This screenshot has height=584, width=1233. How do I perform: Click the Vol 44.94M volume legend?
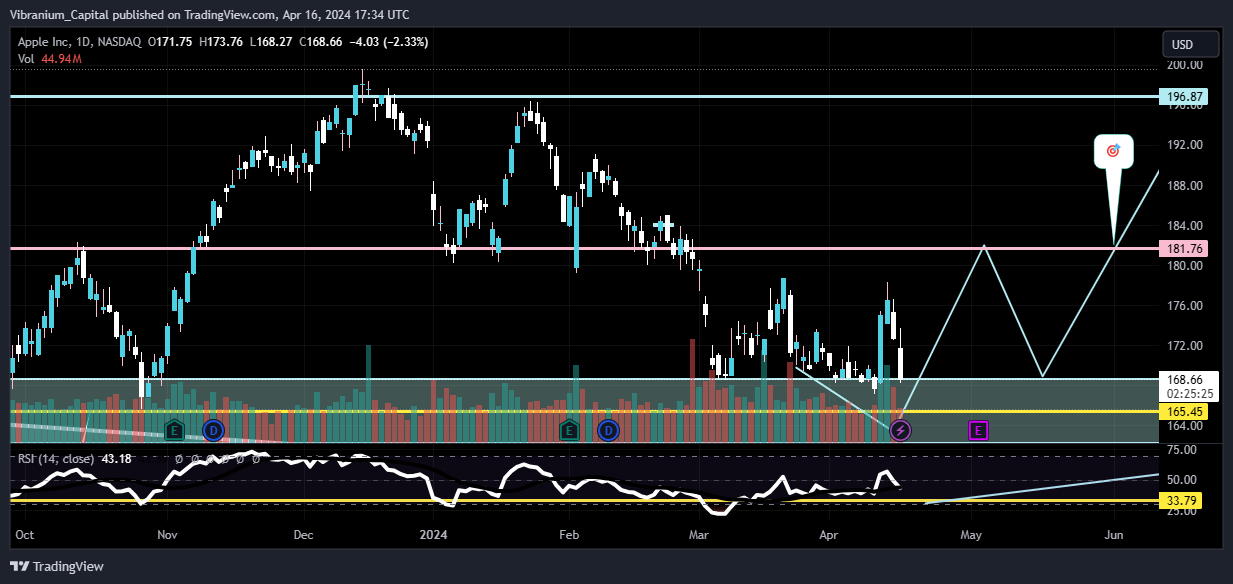point(50,59)
